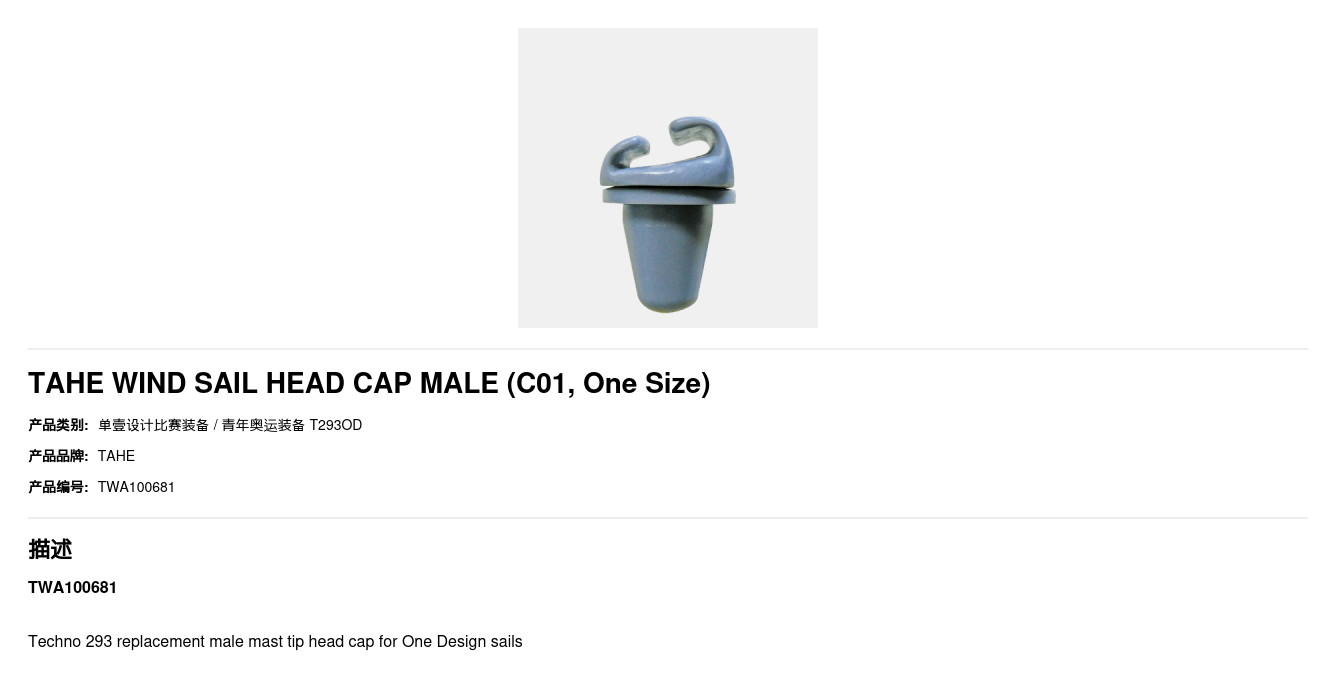Click the Techno 293 replacement description sentence
Viewport: 1328px width, 697px height.
click(275, 641)
